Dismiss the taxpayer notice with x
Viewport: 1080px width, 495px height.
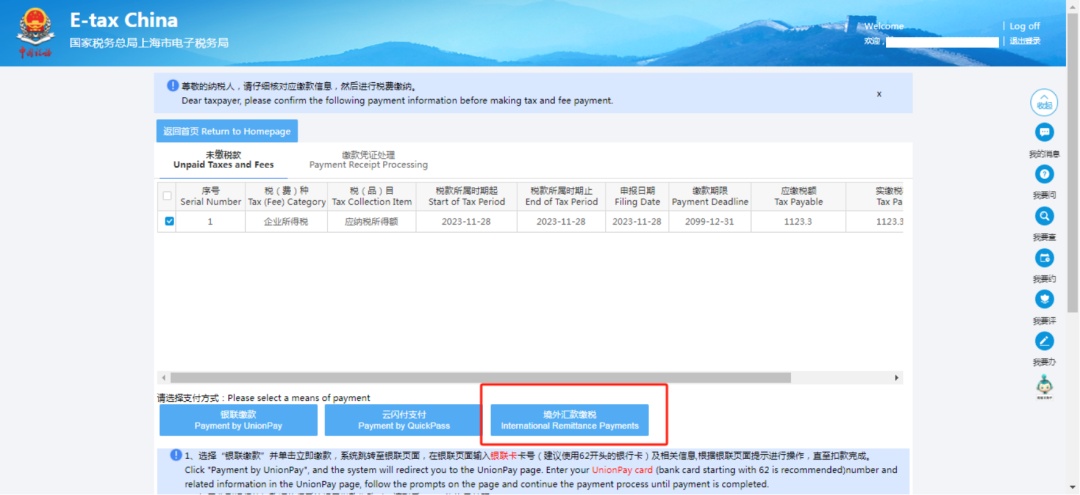879,94
